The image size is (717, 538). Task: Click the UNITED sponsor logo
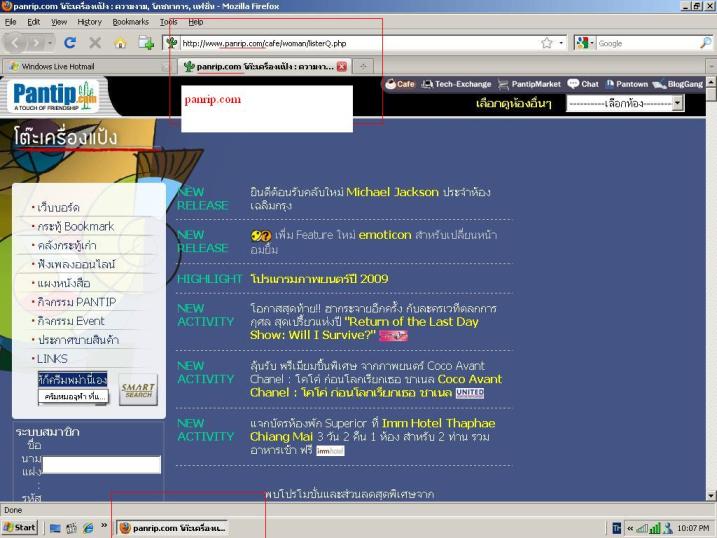[470, 393]
